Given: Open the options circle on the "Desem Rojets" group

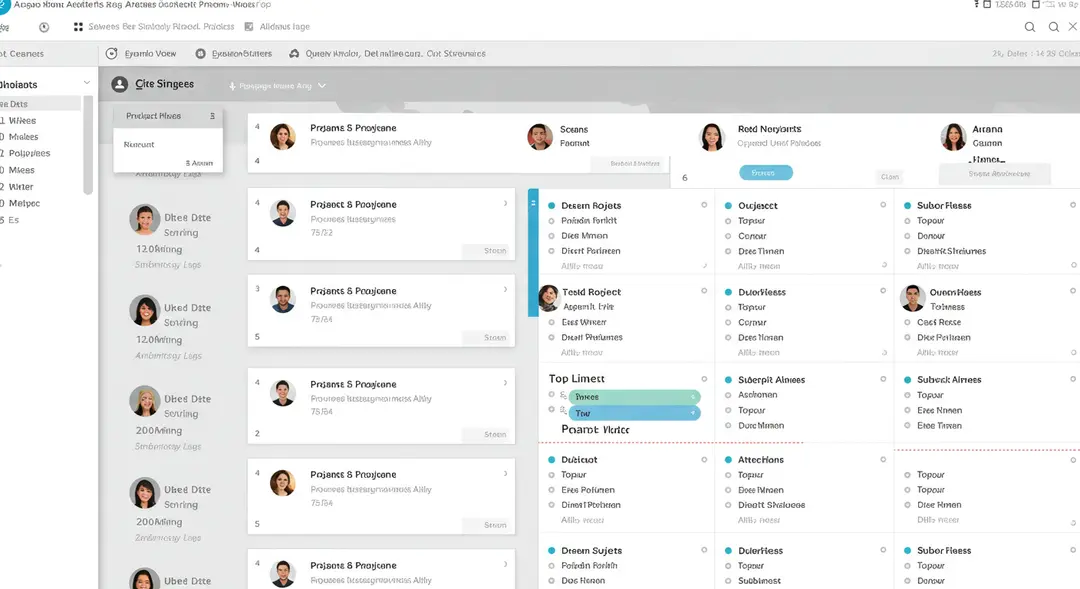Looking at the screenshot, I should pyautogui.click(x=704, y=205).
